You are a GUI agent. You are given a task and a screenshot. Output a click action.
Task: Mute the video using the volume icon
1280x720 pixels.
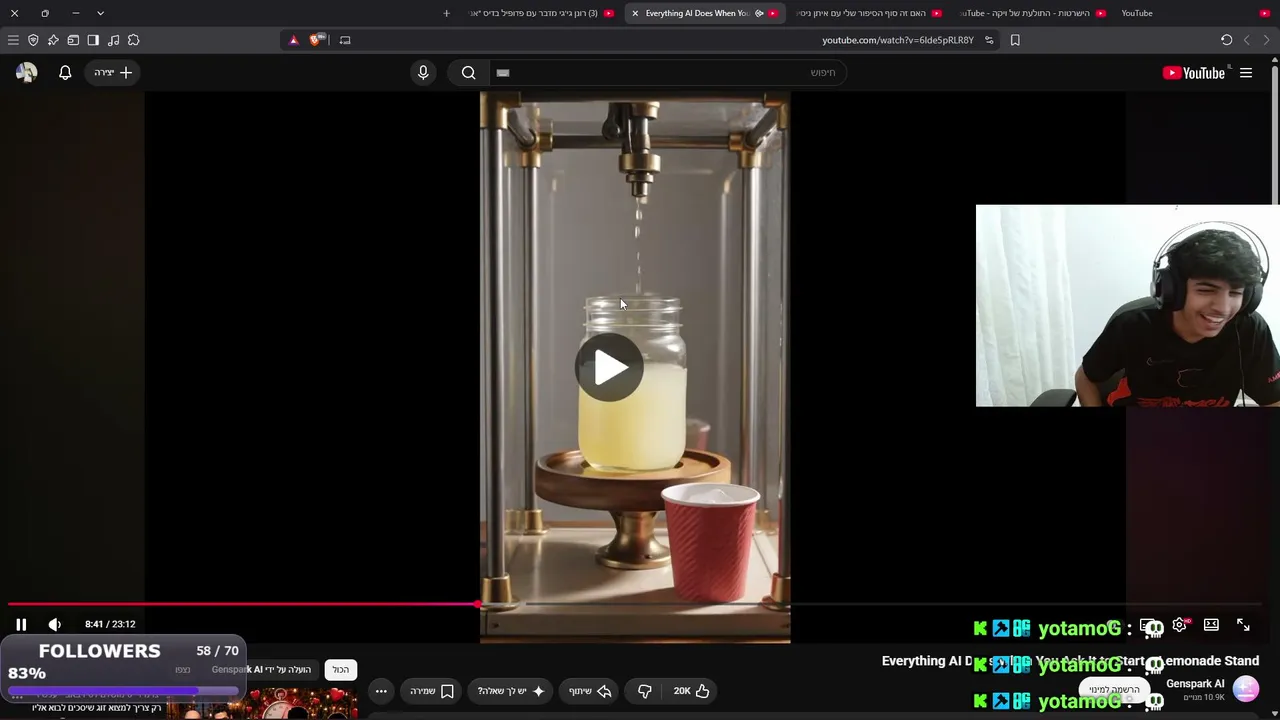click(55, 624)
